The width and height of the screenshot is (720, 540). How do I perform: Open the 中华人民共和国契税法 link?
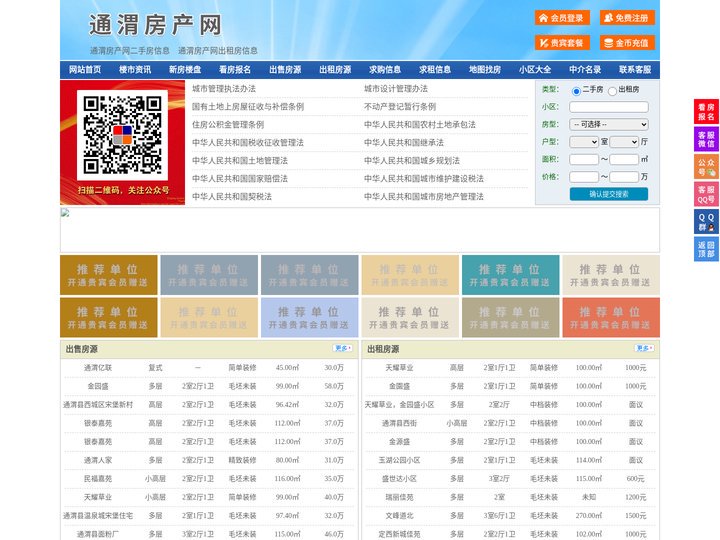232,197
